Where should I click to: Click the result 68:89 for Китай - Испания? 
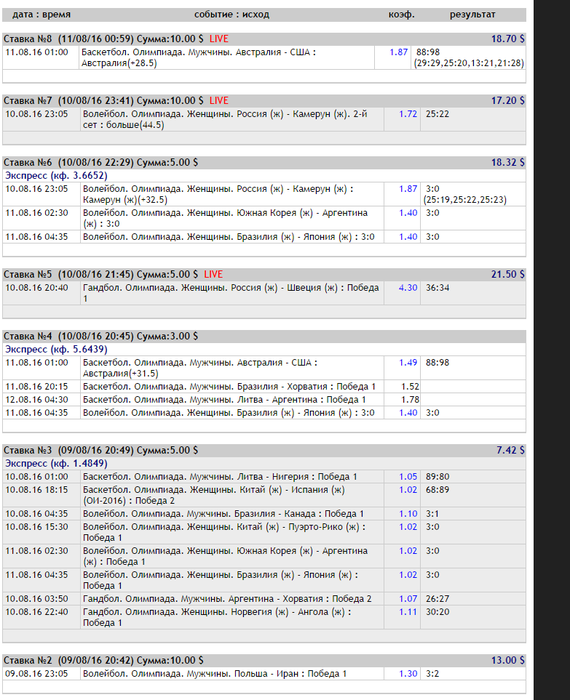click(437, 490)
